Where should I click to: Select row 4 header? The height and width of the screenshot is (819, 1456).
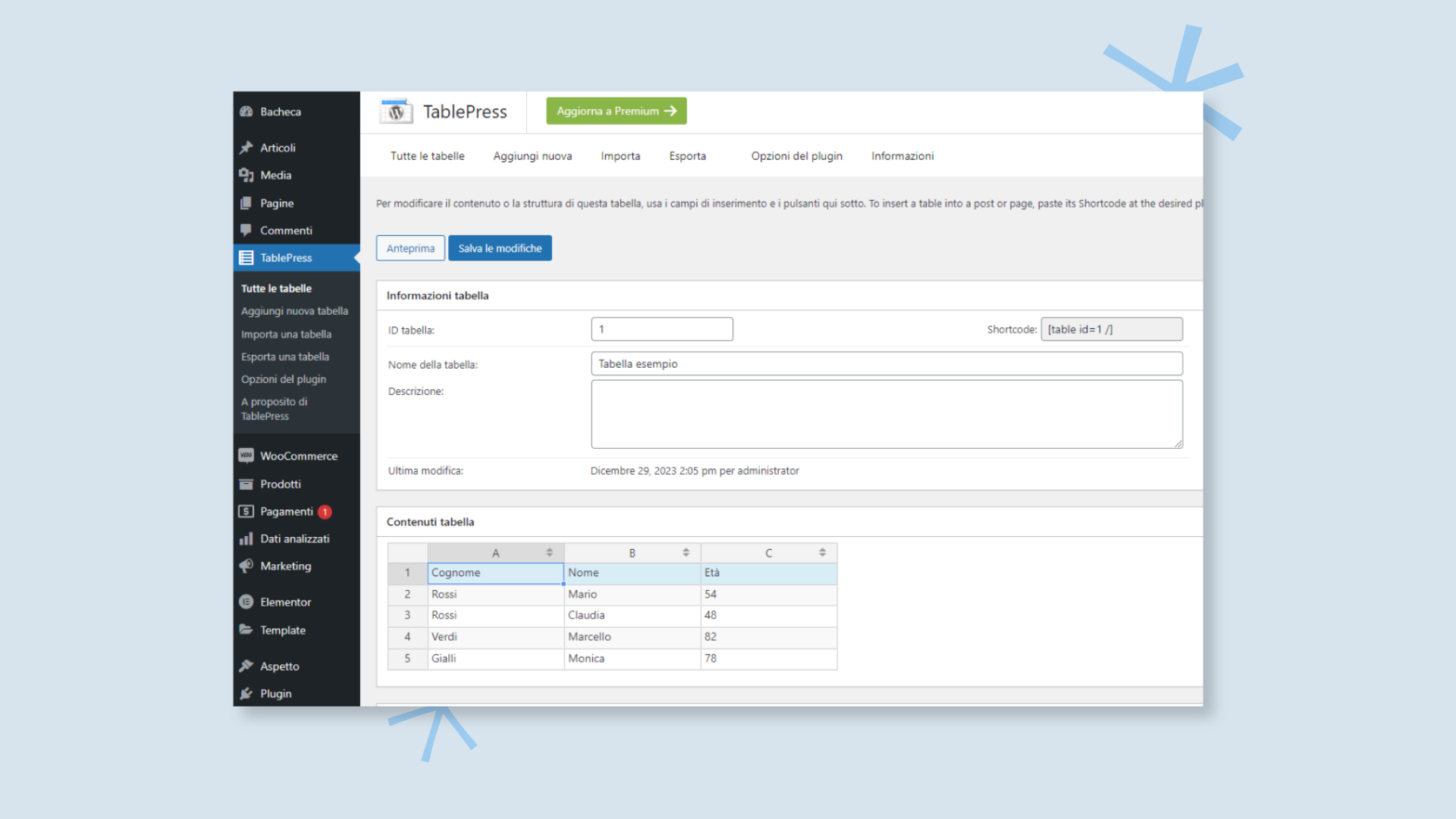407,637
